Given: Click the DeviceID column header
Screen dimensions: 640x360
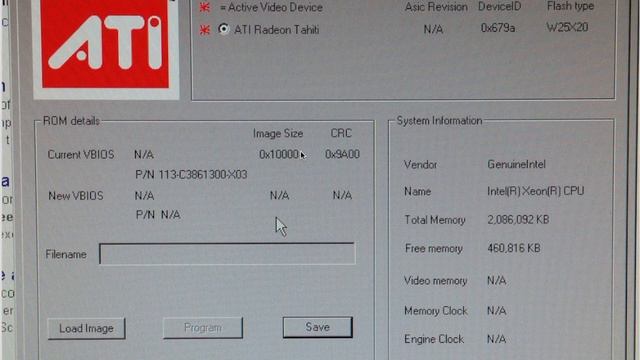Looking at the screenshot, I should point(500,7).
